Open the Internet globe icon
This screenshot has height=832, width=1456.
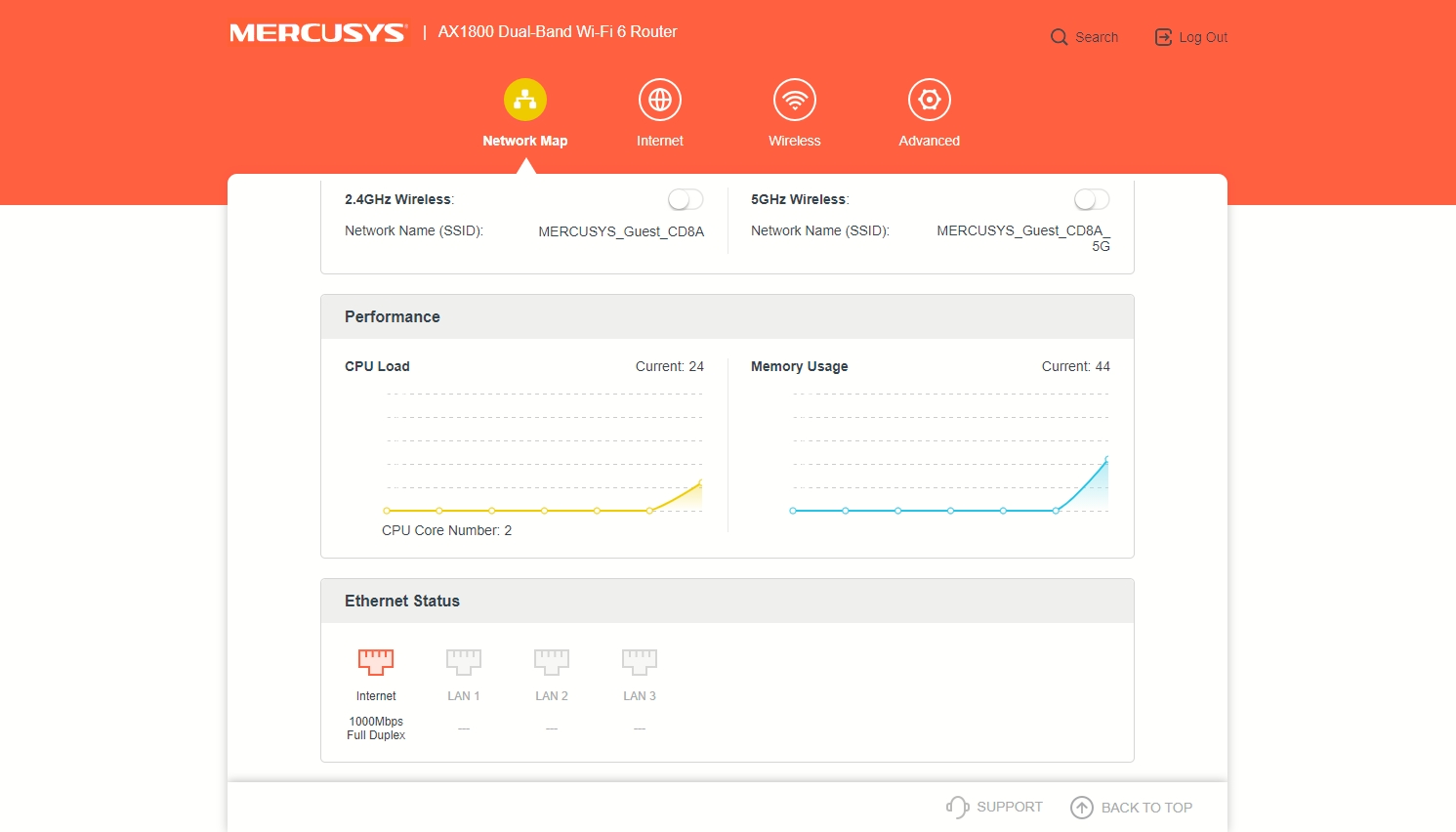tap(660, 100)
